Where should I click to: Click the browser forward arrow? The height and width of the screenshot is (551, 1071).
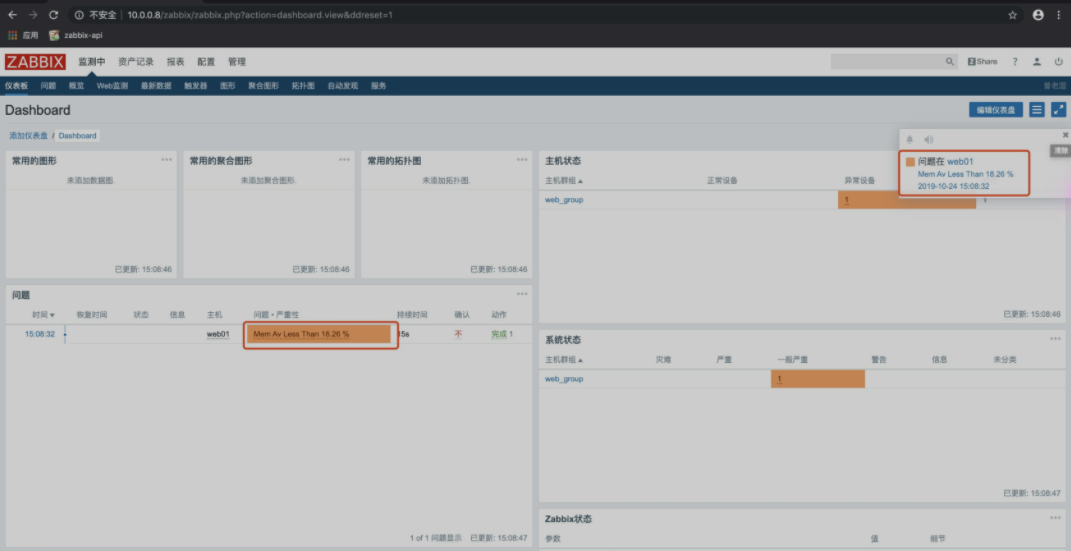33,15
